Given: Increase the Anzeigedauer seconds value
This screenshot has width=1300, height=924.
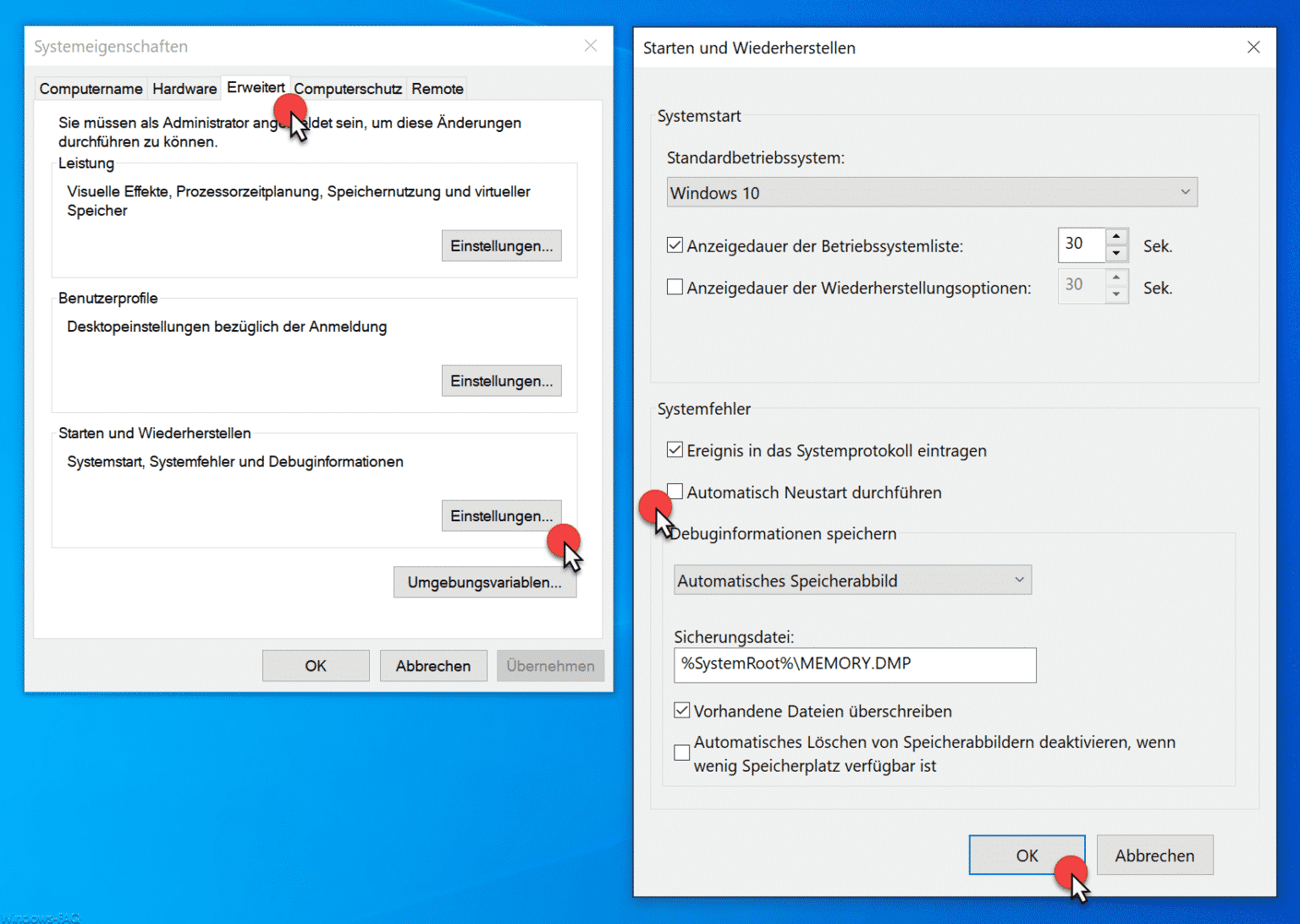Looking at the screenshot, I should [x=1116, y=238].
